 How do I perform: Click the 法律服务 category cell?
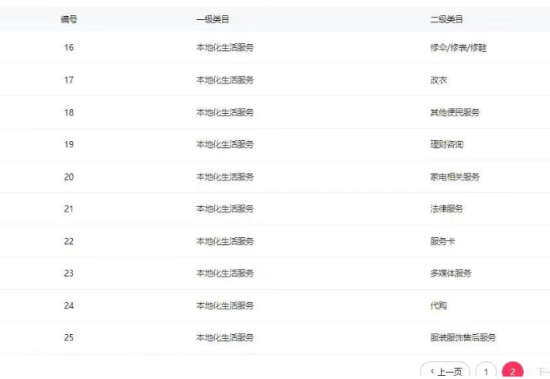pos(447,209)
